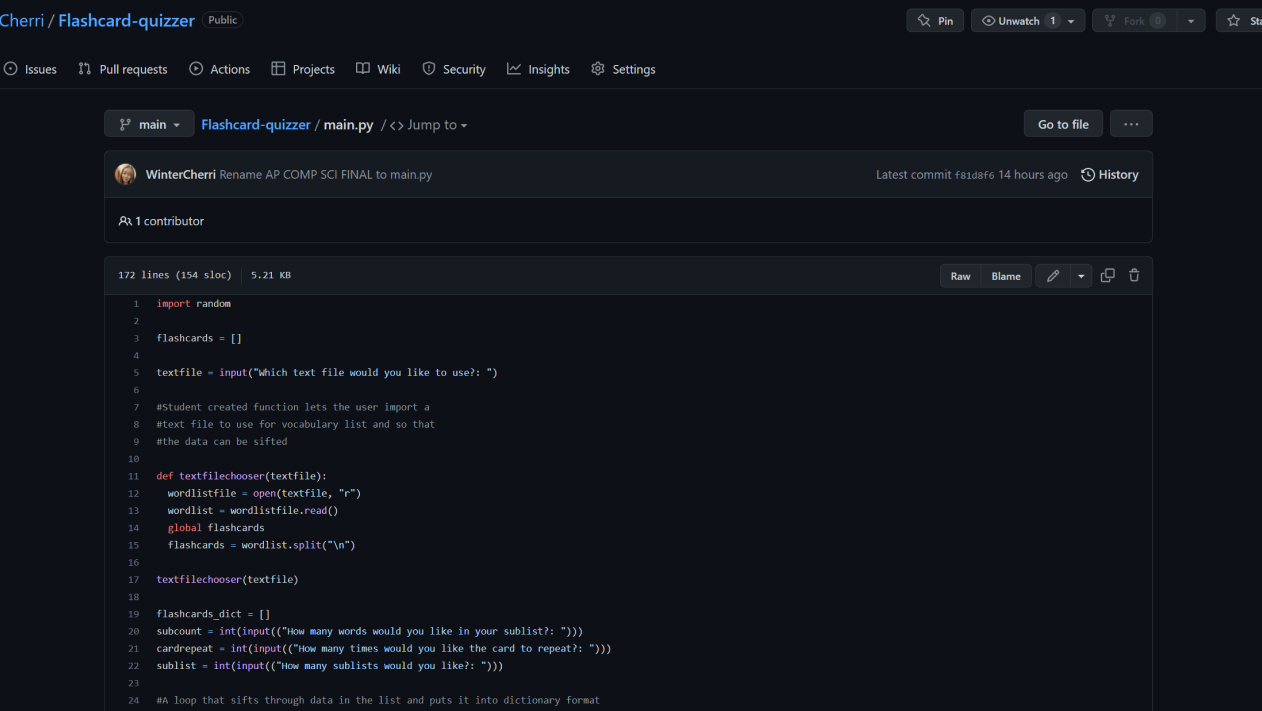Image resolution: width=1262 pixels, height=711 pixels.
Task: Click the '172 lines (154 sloc)' text
Action: coord(174,275)
